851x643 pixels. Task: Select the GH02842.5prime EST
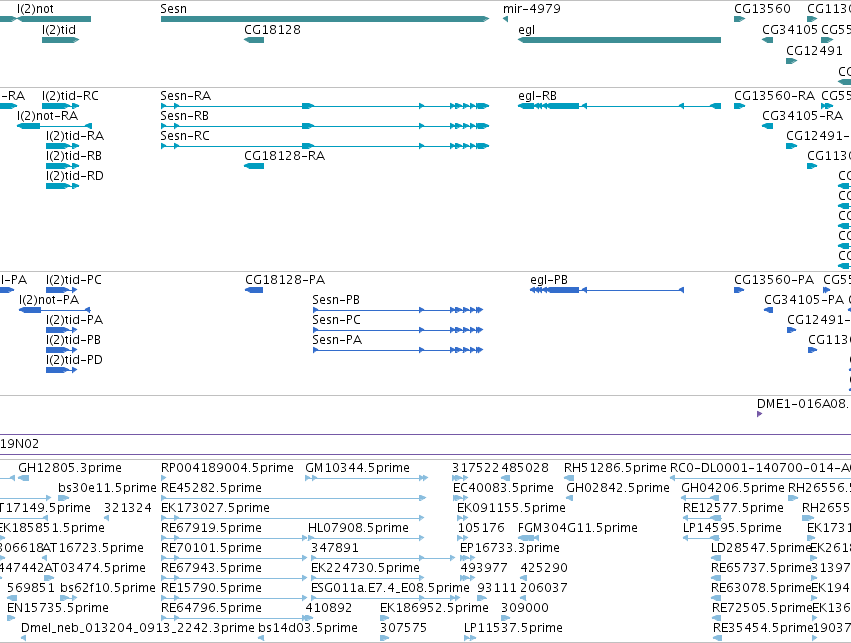569,498
